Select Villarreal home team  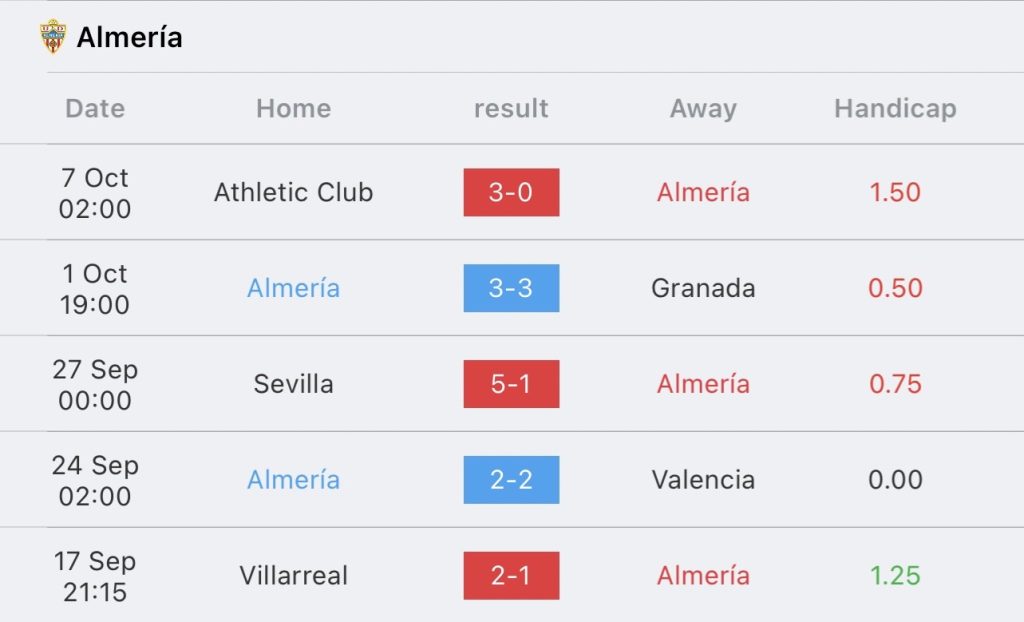coord(293,576)
